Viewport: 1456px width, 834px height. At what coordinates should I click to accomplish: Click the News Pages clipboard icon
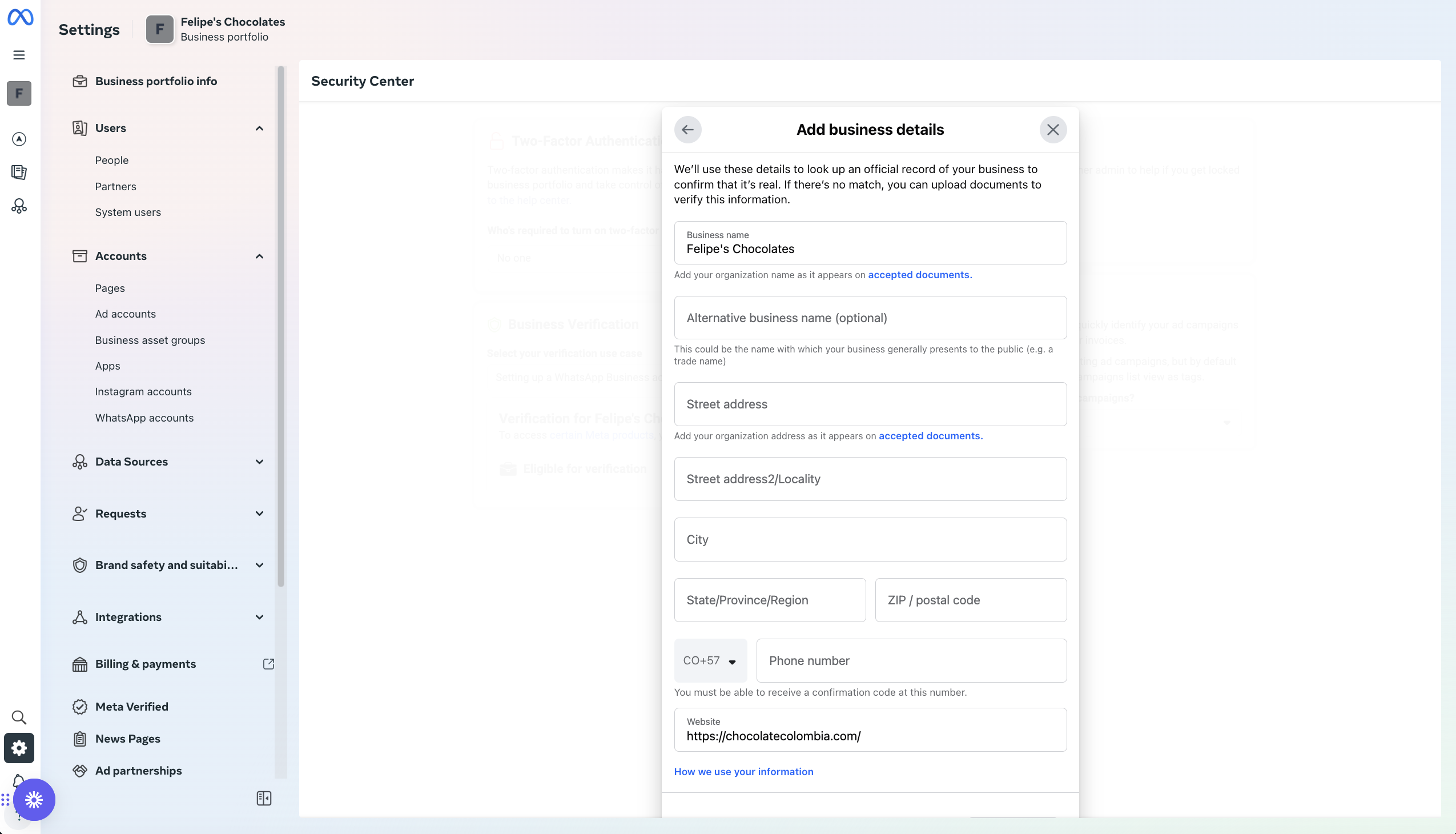tap(79, 739)
